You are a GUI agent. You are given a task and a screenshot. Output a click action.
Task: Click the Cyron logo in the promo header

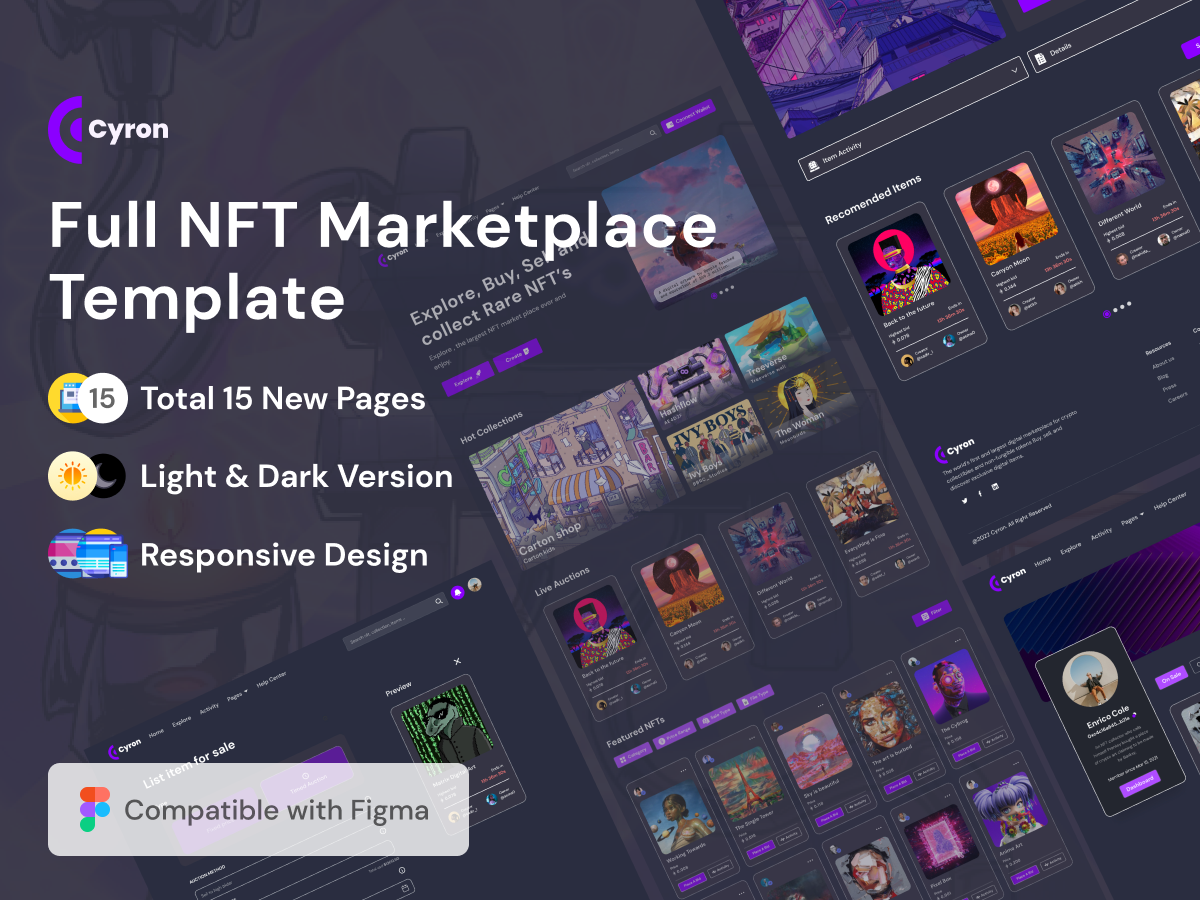pos(108,129)
